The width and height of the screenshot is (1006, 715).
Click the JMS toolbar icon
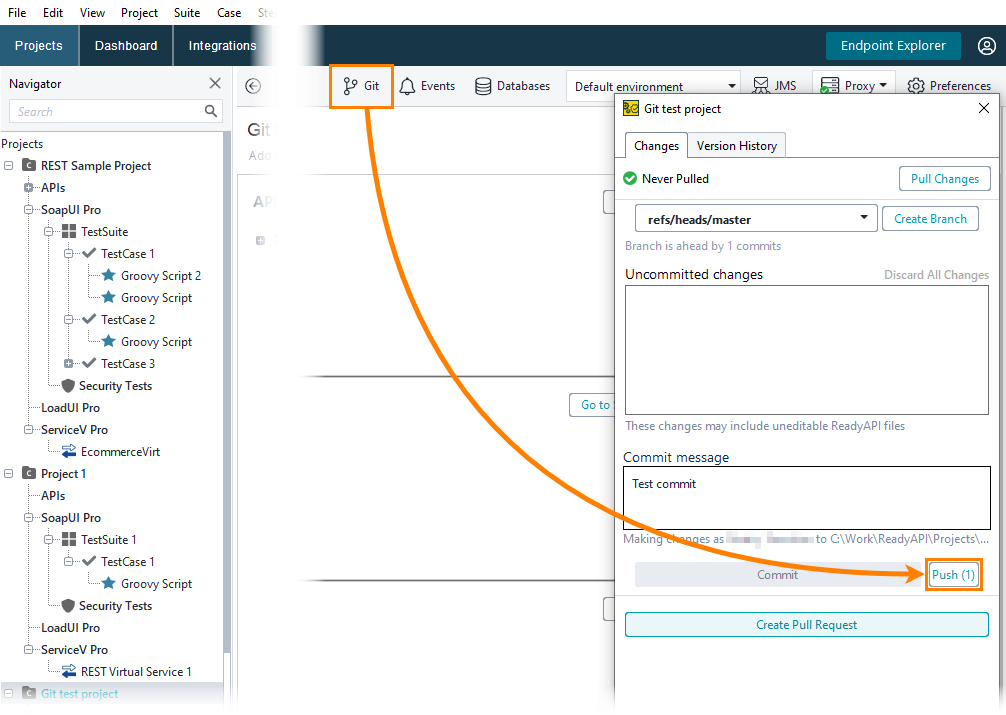(761, 86)
